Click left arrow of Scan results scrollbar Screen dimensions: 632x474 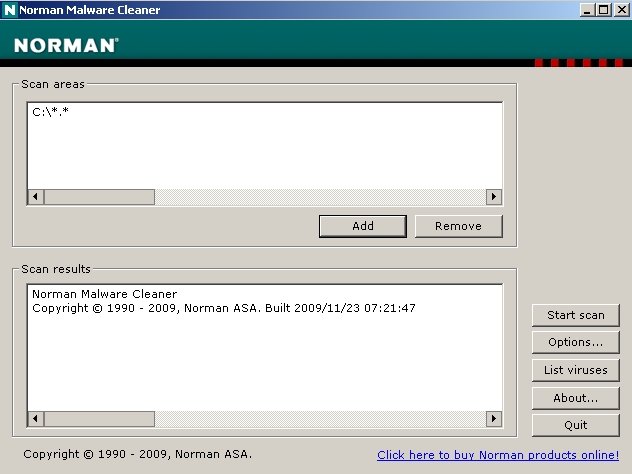[36, 419]
